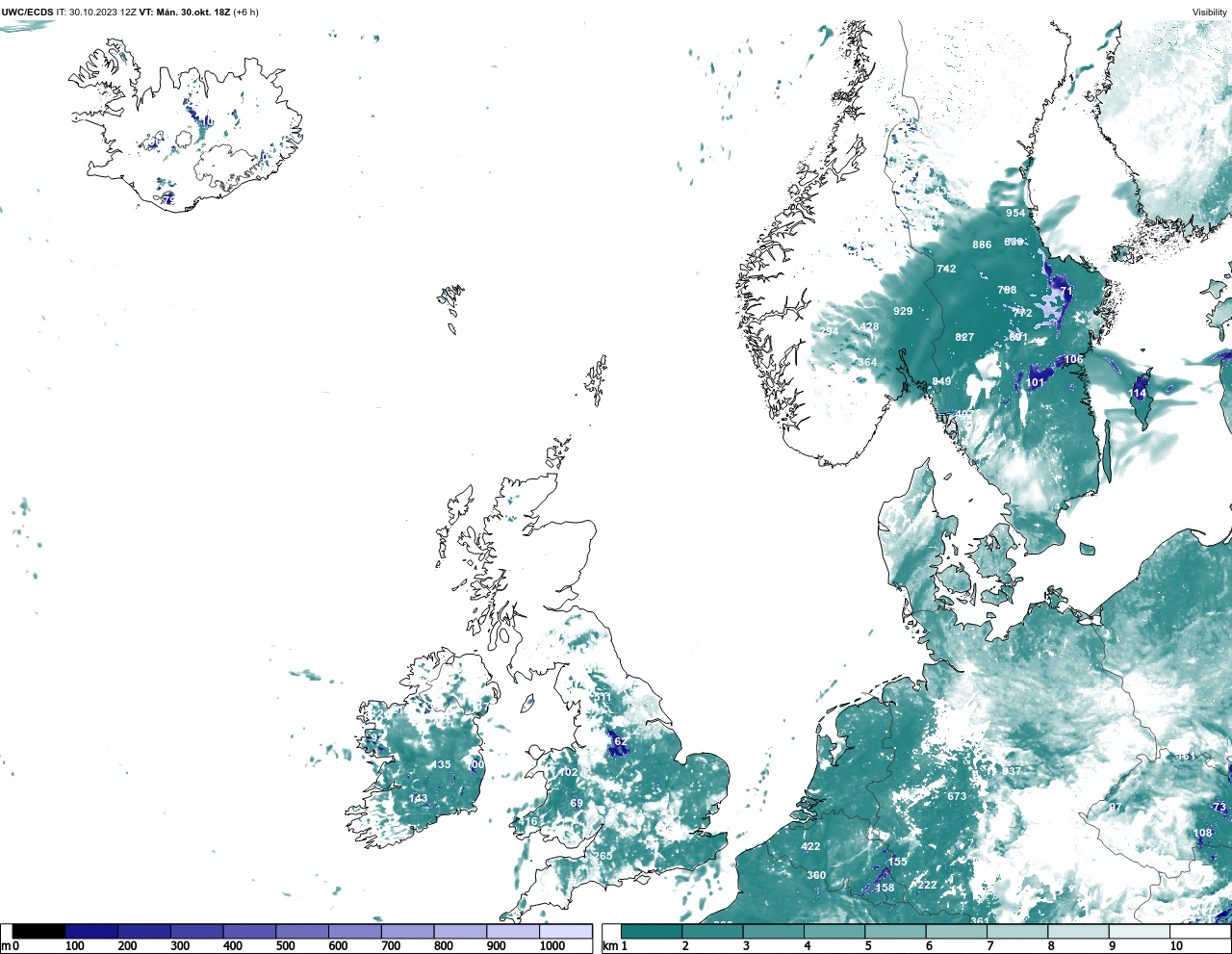Click the '428' visibility value on map

tap(869, 326)
